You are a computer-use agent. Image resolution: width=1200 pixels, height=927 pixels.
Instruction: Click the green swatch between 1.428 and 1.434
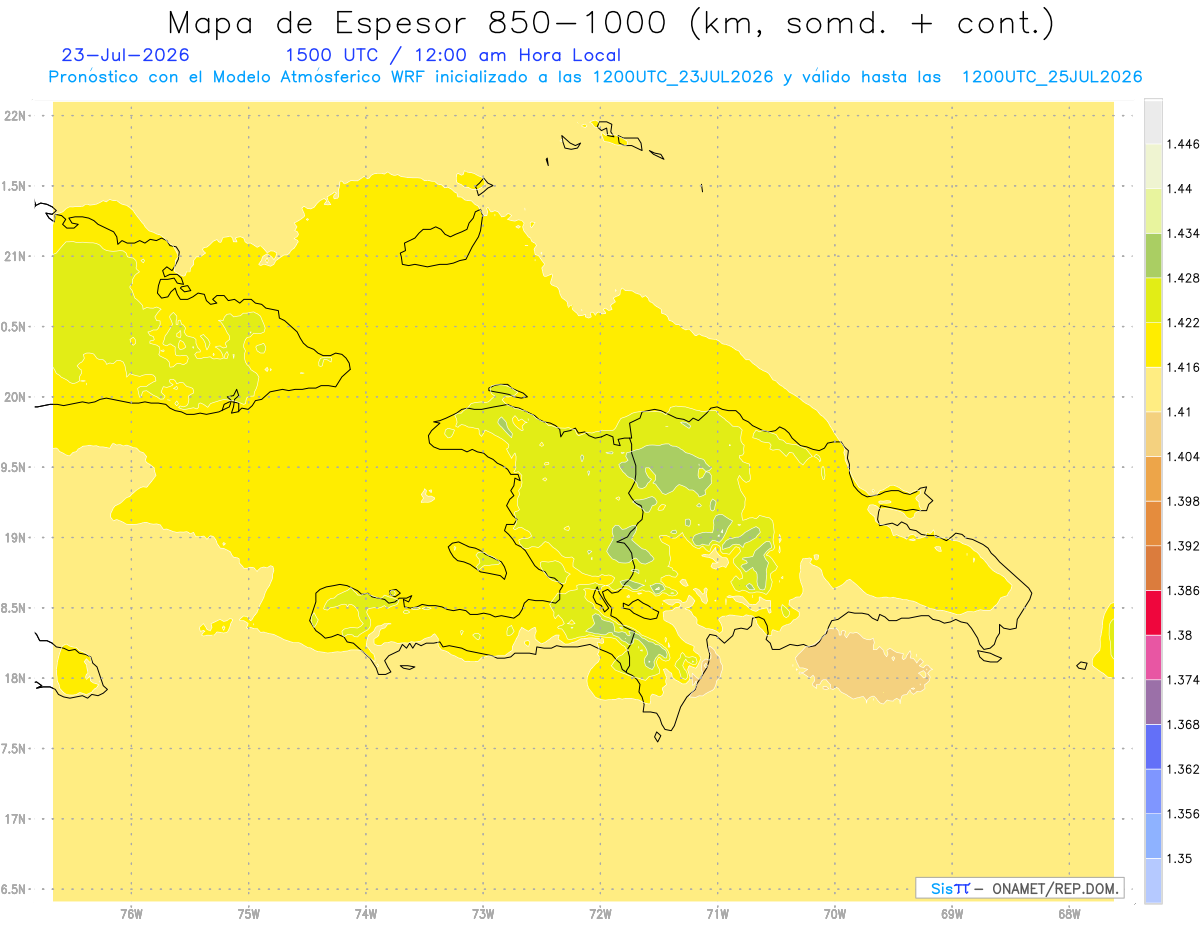click(1153, 255)
